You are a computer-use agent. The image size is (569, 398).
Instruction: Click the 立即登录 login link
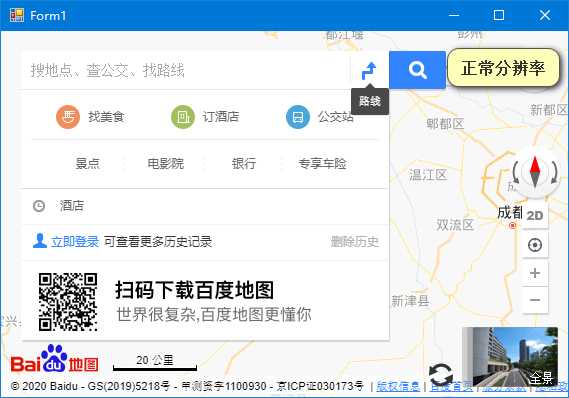(75, 242)
